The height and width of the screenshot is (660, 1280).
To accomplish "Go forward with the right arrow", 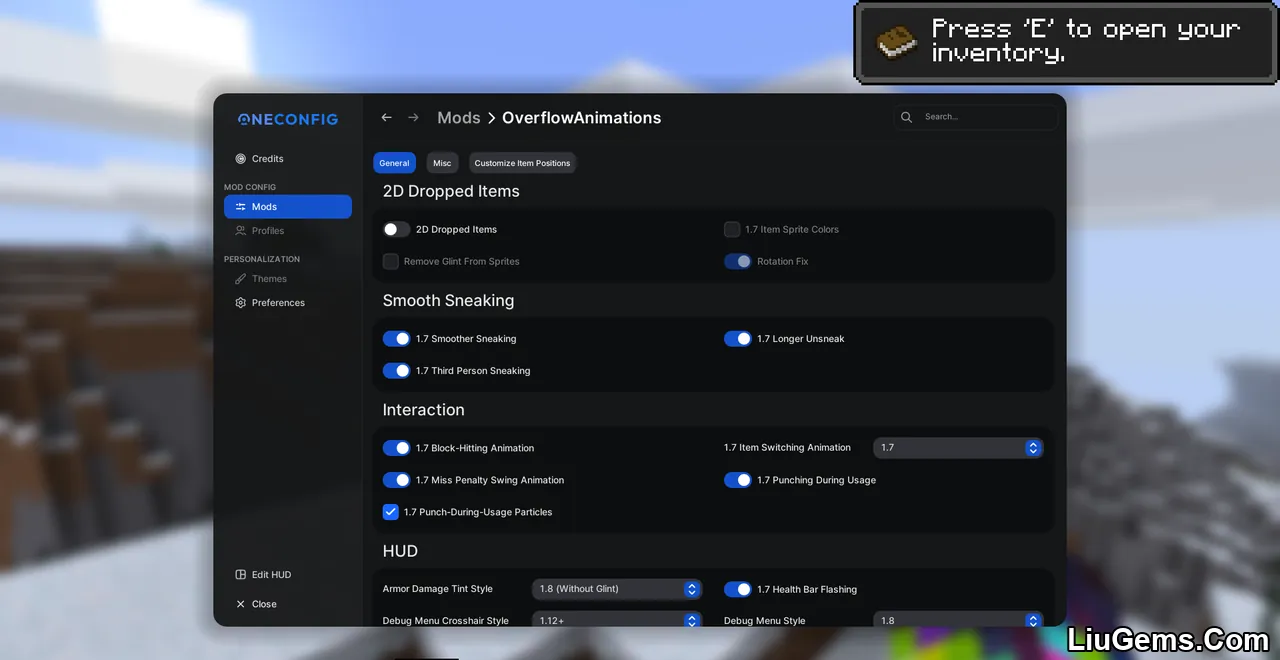I will pos(413,118).
